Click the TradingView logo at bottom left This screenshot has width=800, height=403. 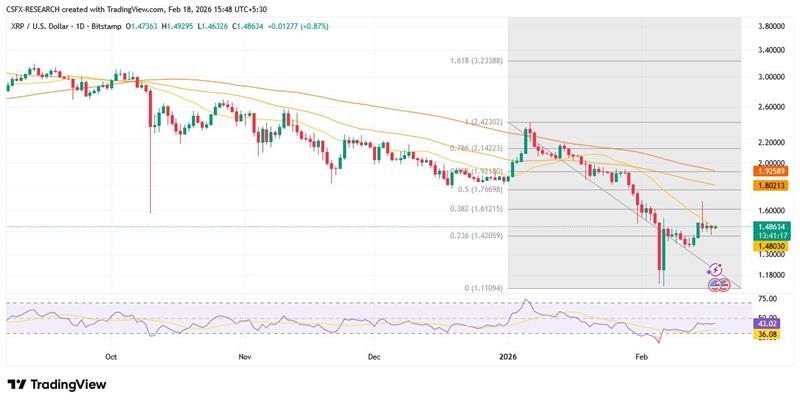pyautogui.click(x=57, y=385)
